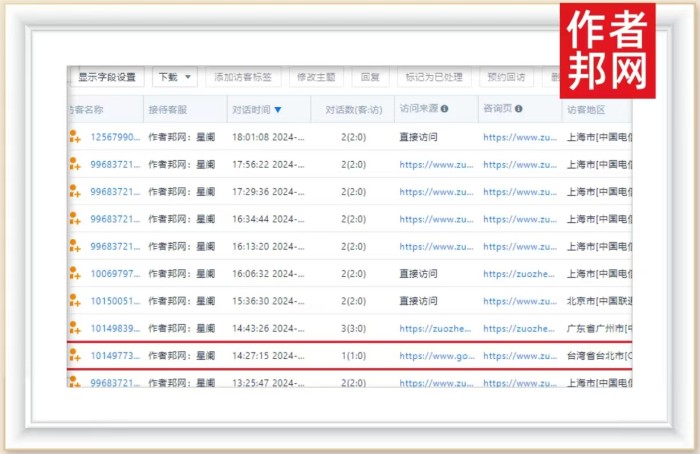Toggle sort arrow on 对话时间 column
Image resolution: width=700 pixels, height=454 pixels.
pyautogui.click(x=278, y=110)
